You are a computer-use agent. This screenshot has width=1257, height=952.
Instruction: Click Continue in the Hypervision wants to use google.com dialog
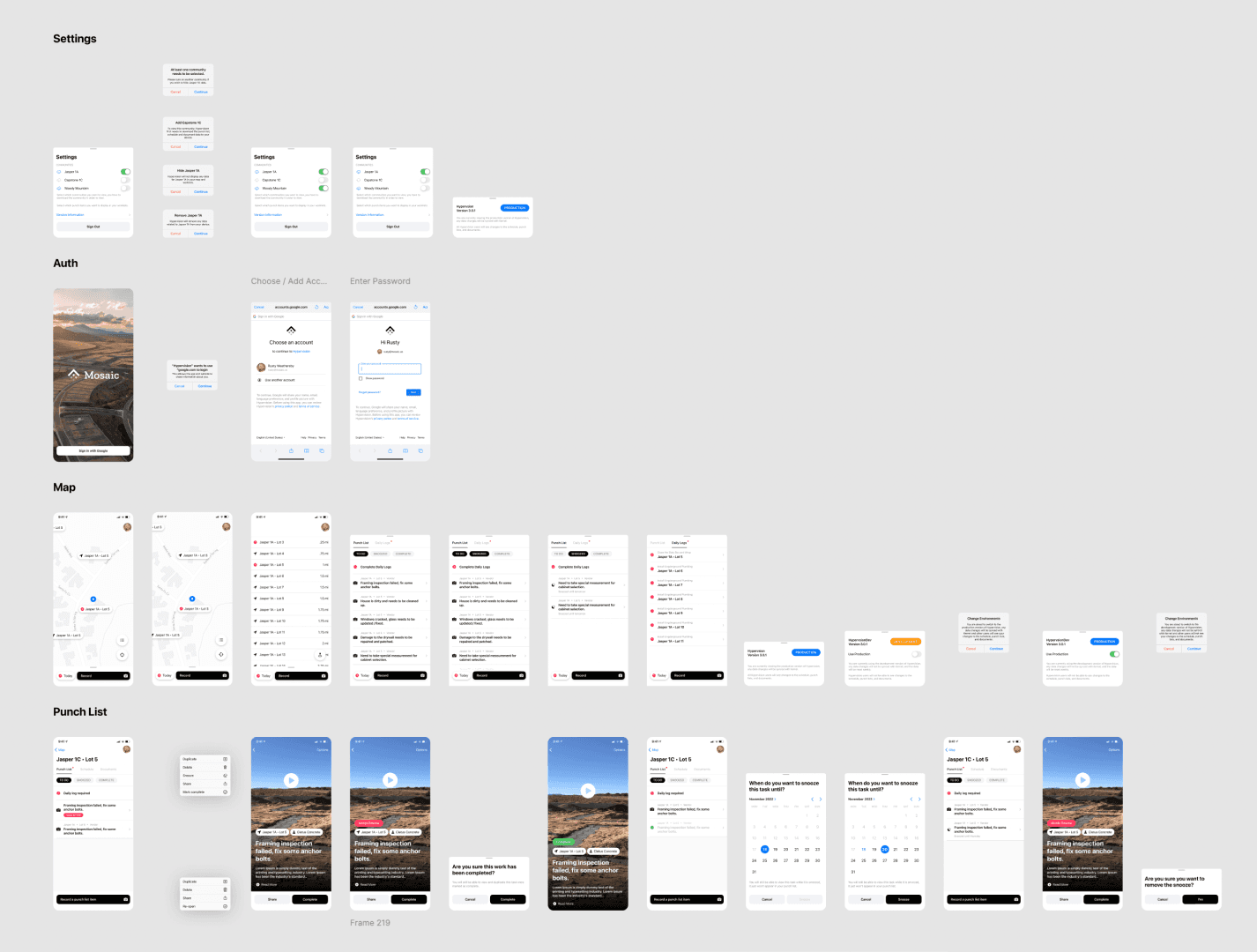[205, 386]
